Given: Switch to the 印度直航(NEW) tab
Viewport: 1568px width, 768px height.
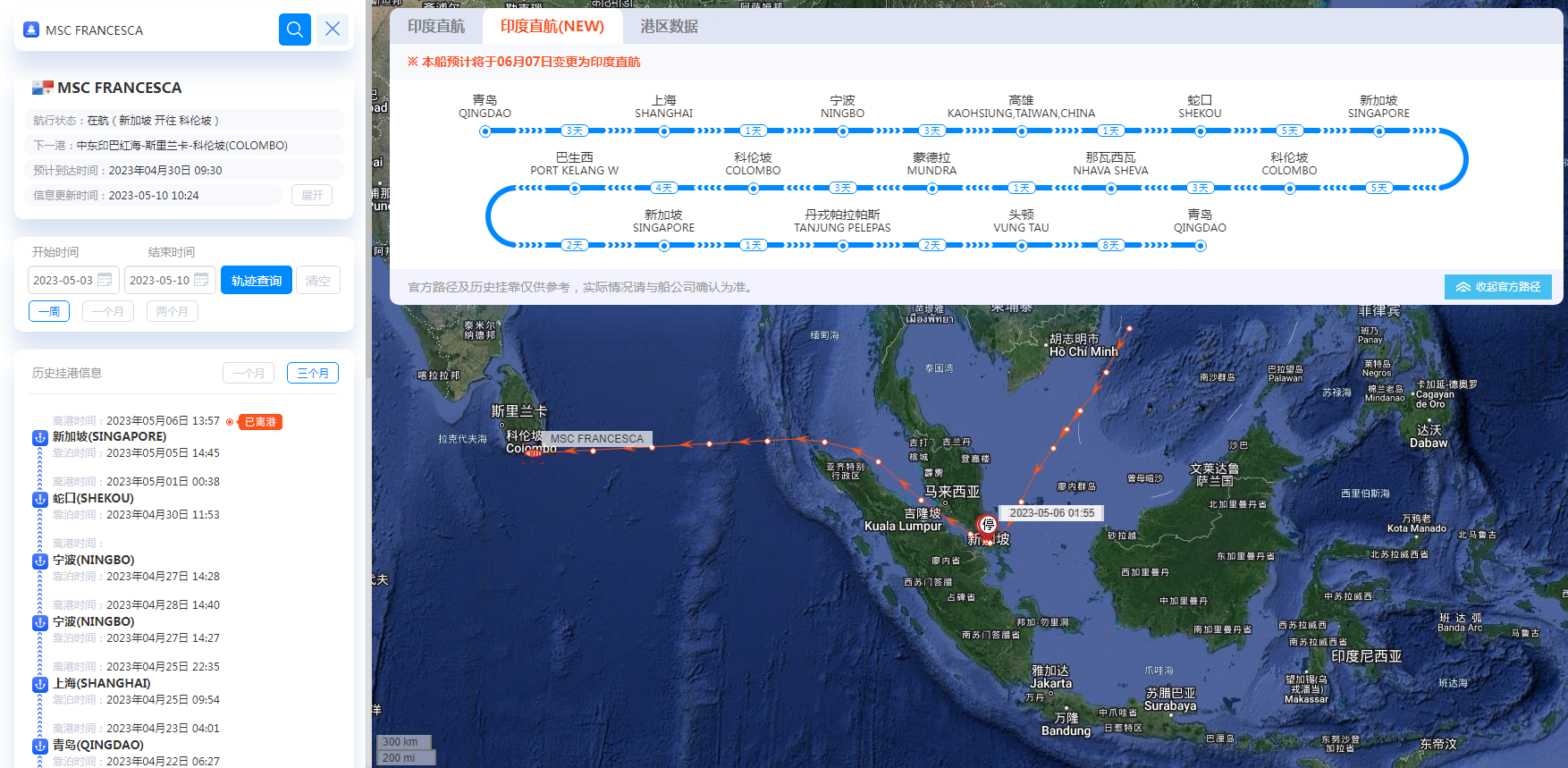Looking at the screenshot, I should [552, 26].
